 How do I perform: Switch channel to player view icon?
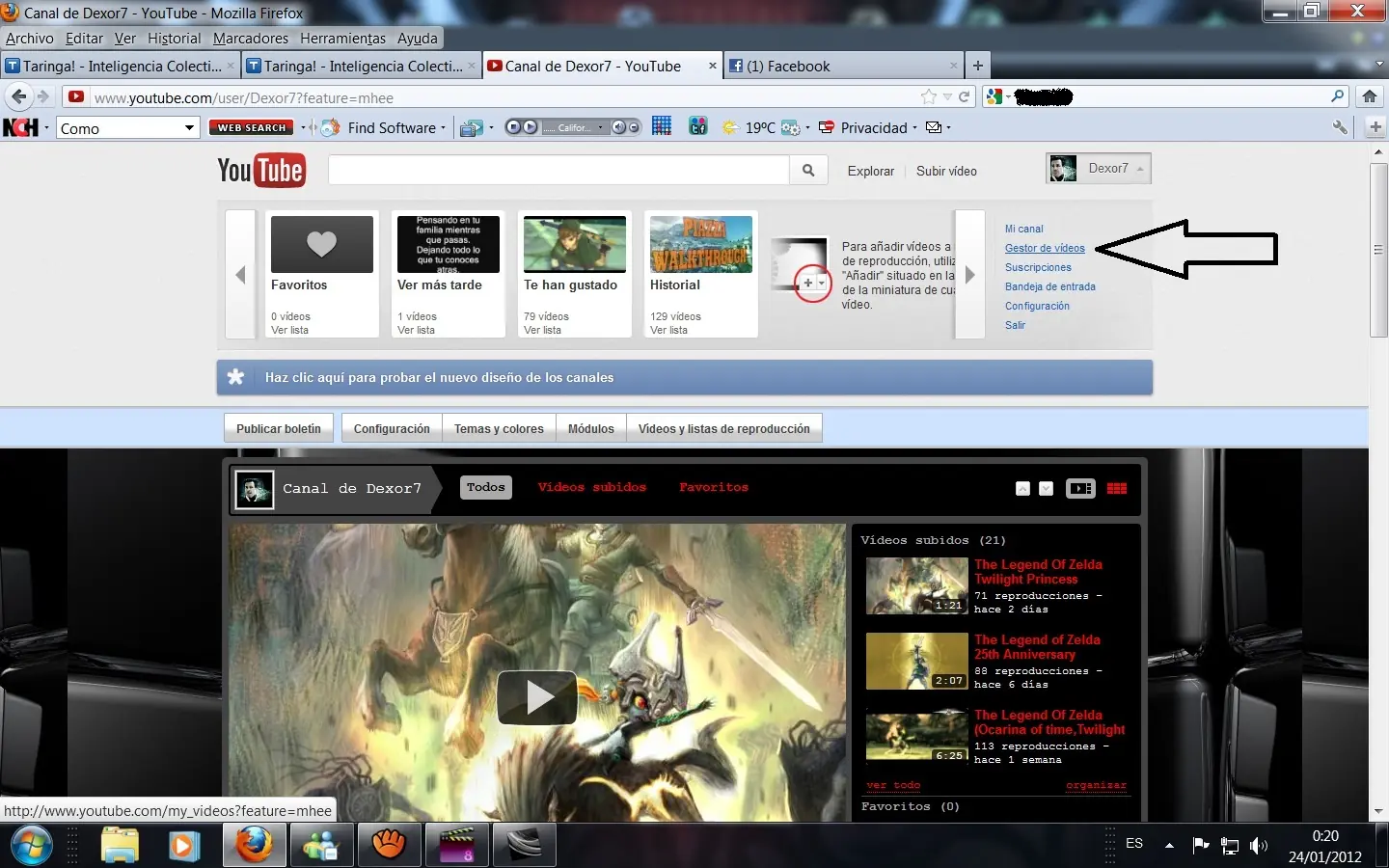click(1080, 488)
